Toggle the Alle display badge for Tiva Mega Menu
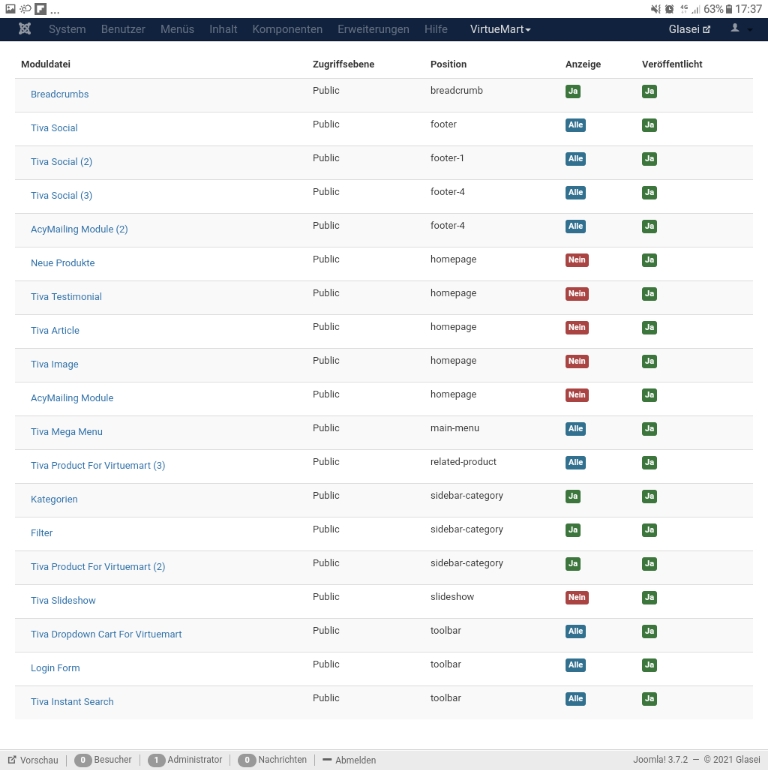The height and width of the screenshot is (770, 768). tap(575, 429)
